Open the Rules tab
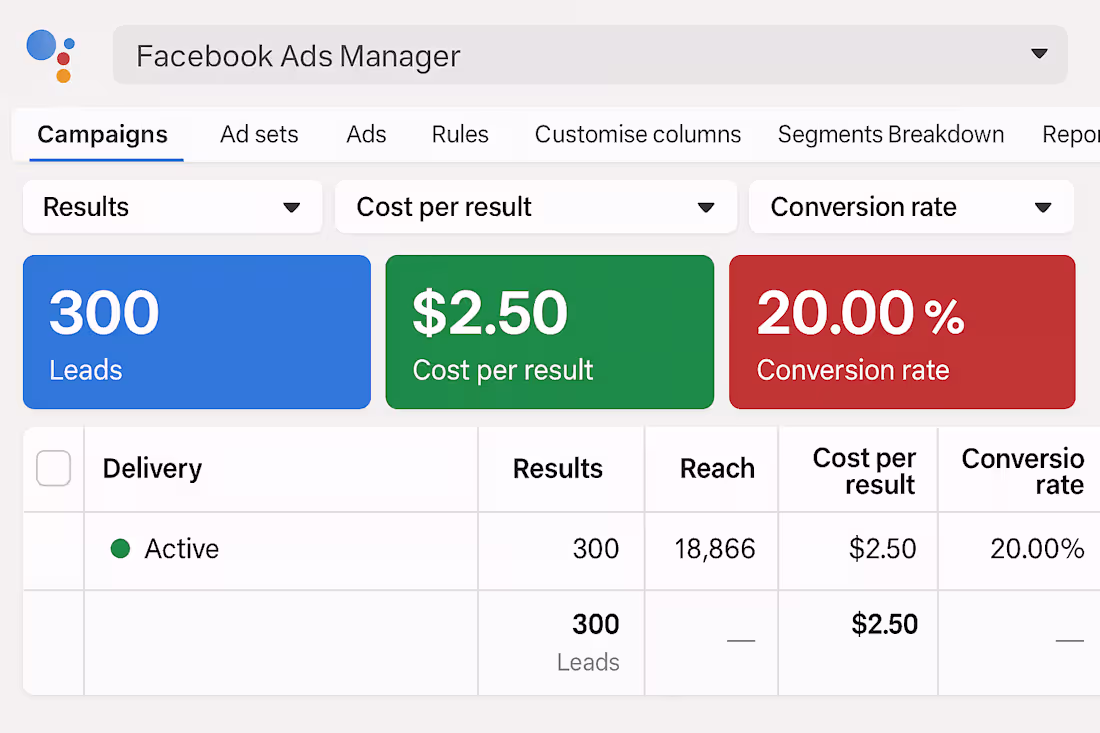The width and height of the screenshot is (1100, 733). click(459, 134)
